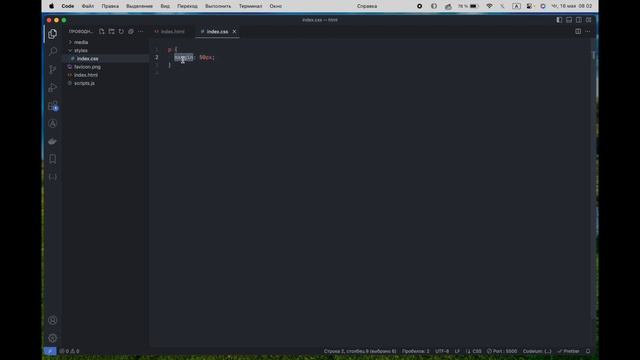Screen dimensions: 640x360
Task: Open the Выполнить menu
Action: click(218, 6)
